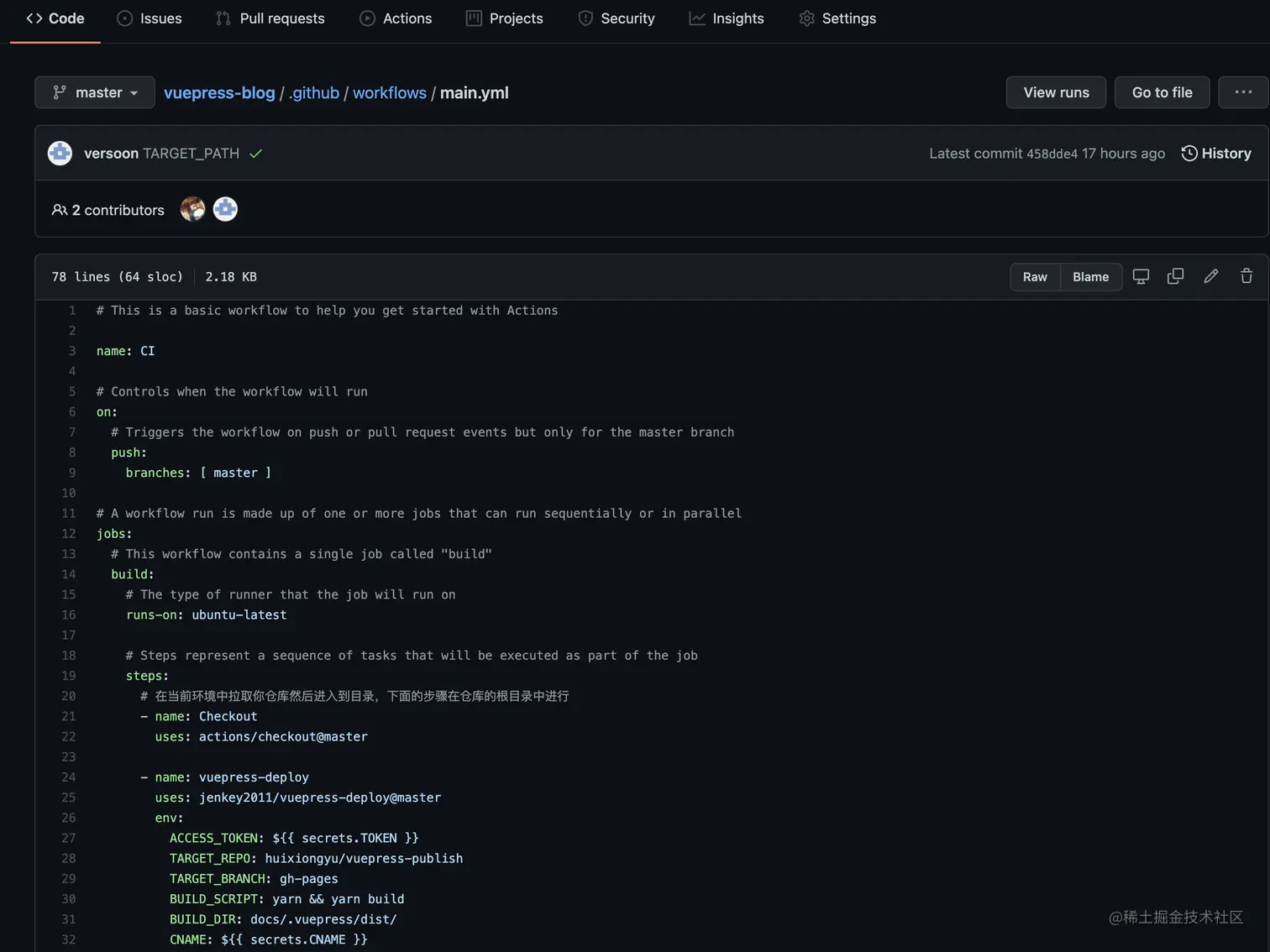The image size is (1270, 952).
Task: Copy raw file contents icon
Action: point(1176,276)
